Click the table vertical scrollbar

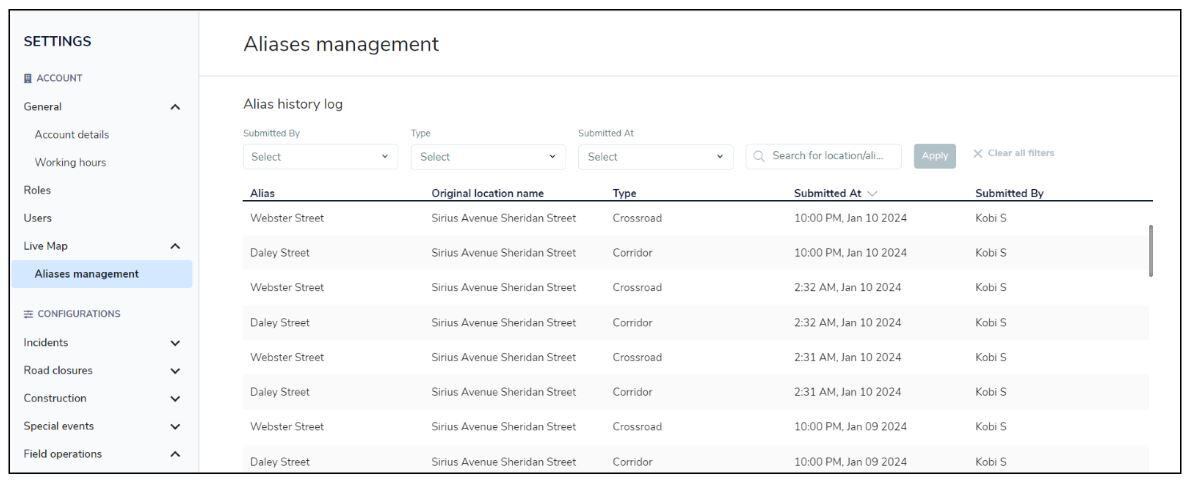[1151, 251]
